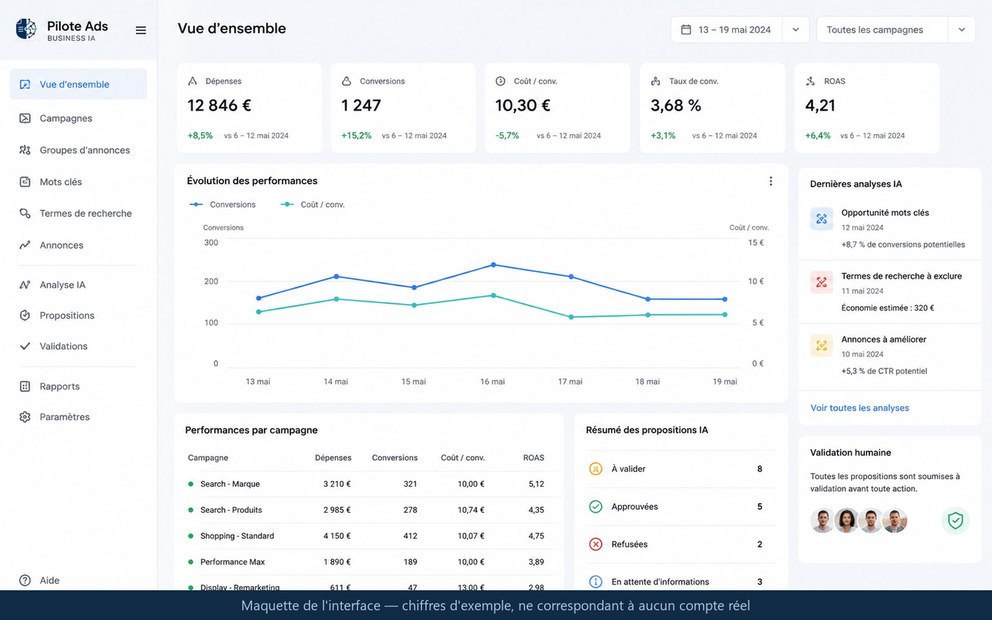Go to Propositions page

(x=78, y=315)
